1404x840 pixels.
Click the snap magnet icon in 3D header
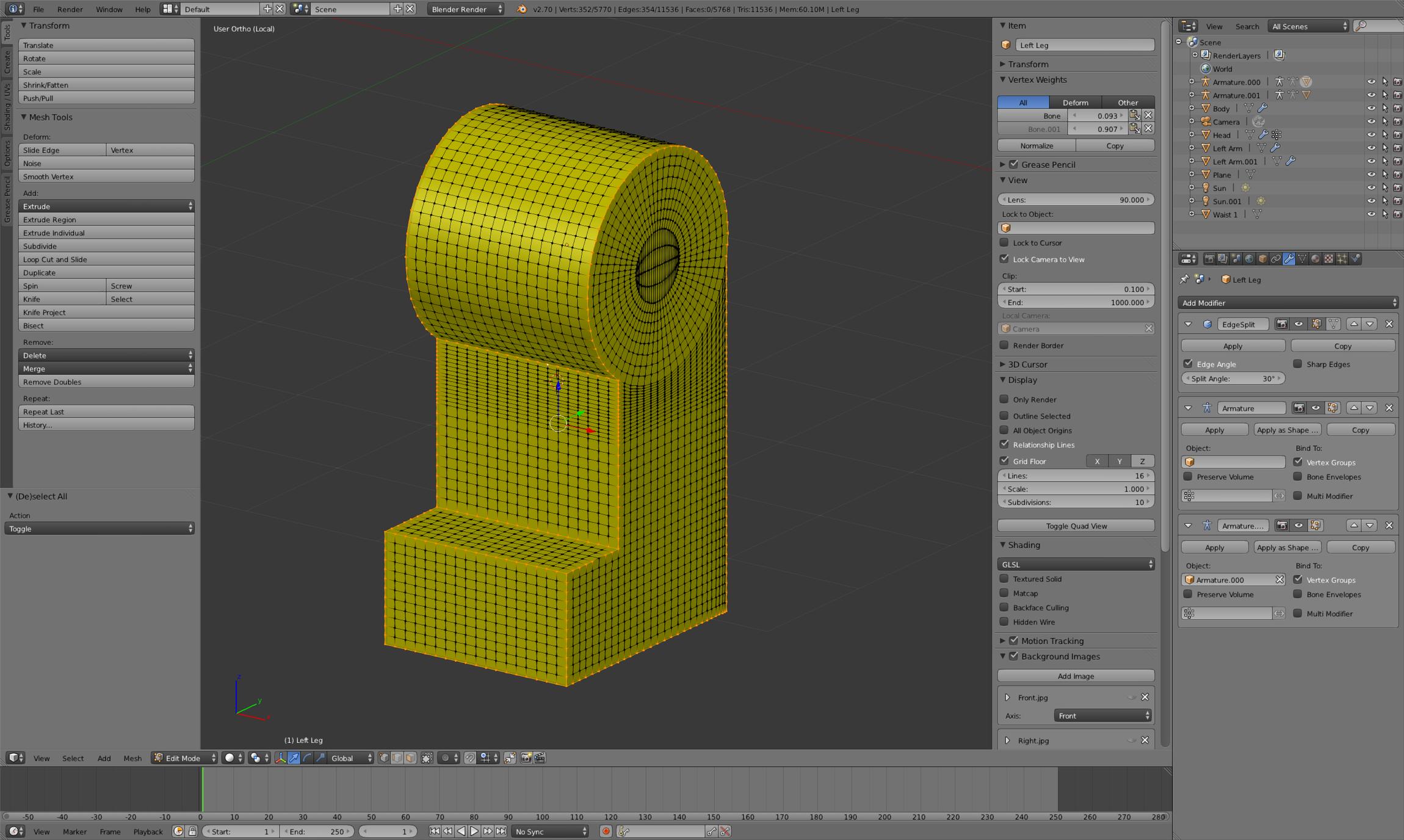470,758
